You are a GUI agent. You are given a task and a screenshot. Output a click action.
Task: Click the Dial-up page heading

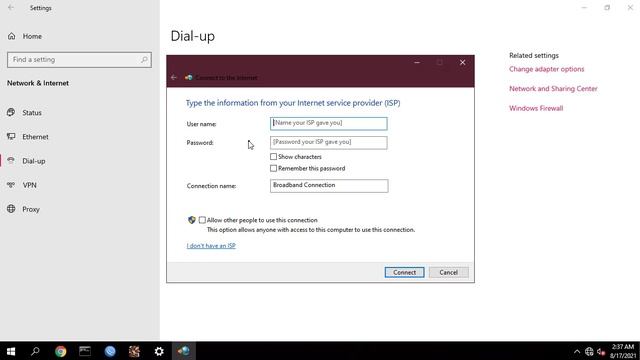pyautogui.click(x=193, y=36)
